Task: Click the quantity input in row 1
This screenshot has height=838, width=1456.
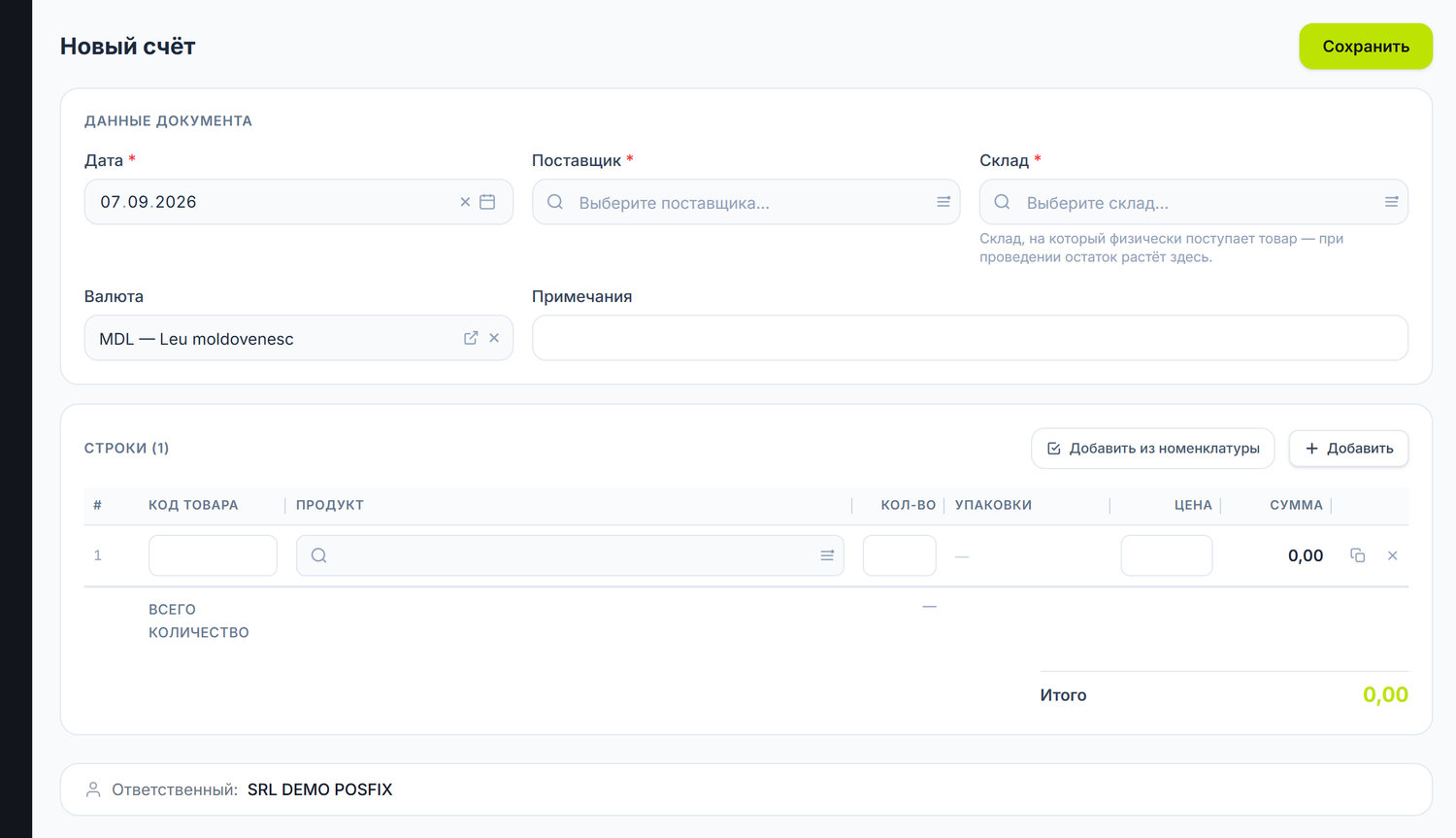Action: pos(900,555)
